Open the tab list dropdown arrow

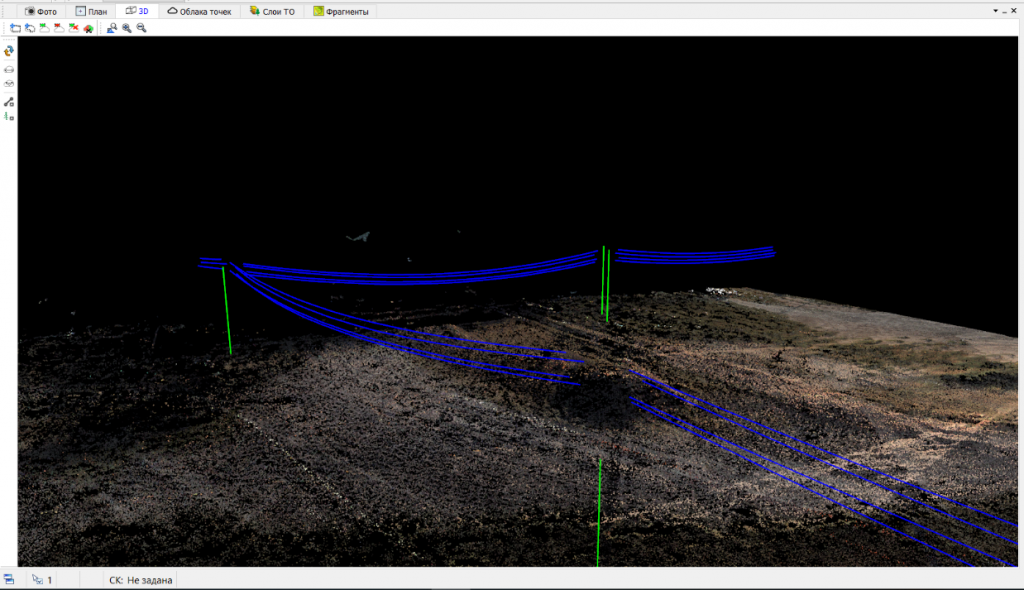995,10
